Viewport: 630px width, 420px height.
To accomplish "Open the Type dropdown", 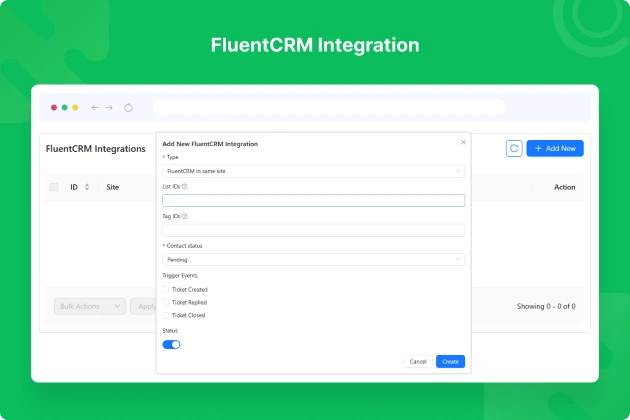I will (313, 171).
